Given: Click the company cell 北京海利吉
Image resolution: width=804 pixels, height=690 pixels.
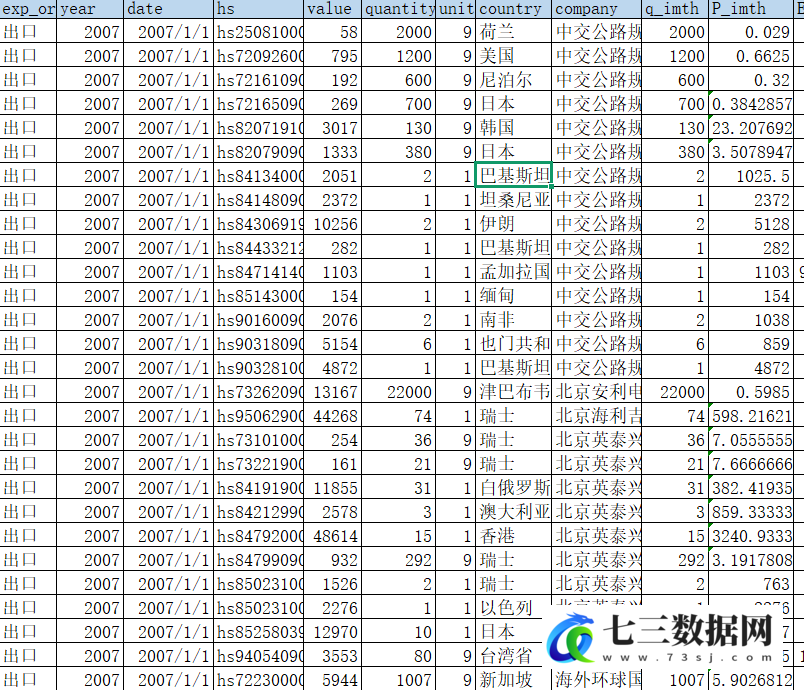Looking at the screenshot, I should tap(597, 416).
